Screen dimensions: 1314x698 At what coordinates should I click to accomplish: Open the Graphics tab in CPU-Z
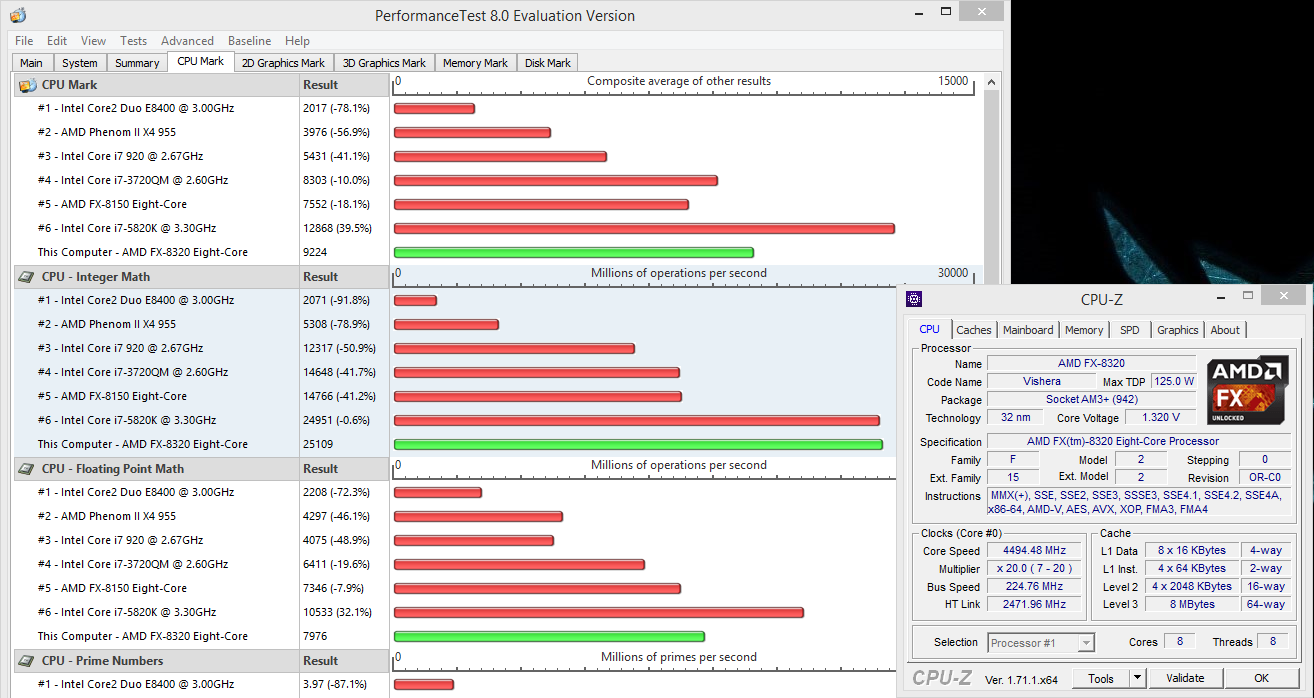[1178, 330]
